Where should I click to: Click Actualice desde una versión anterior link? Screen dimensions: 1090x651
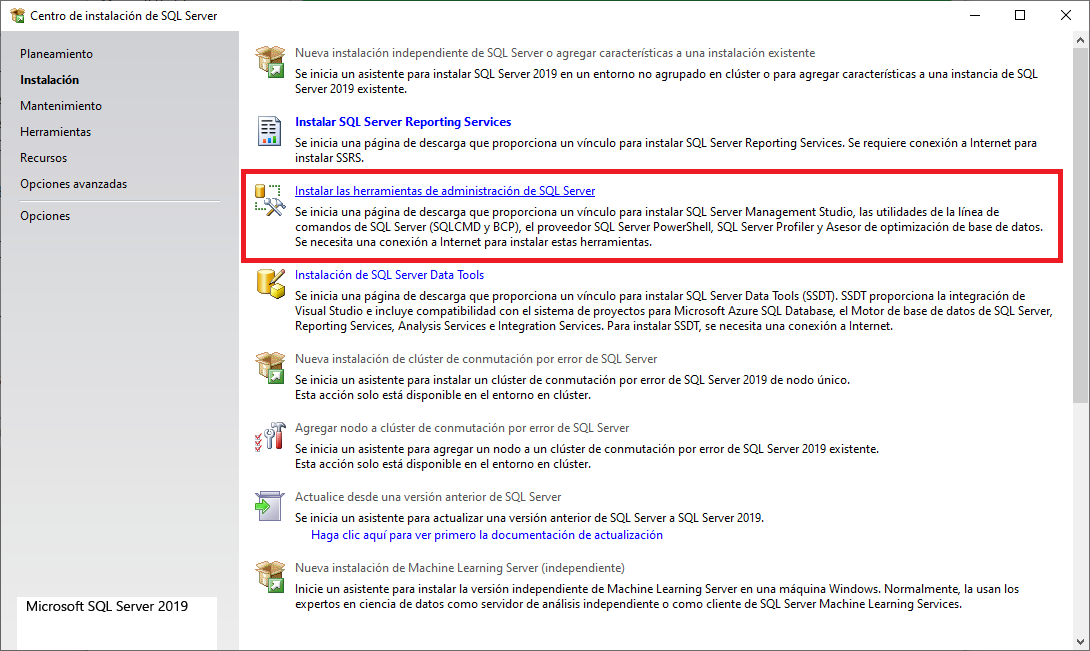pos(428,497)
